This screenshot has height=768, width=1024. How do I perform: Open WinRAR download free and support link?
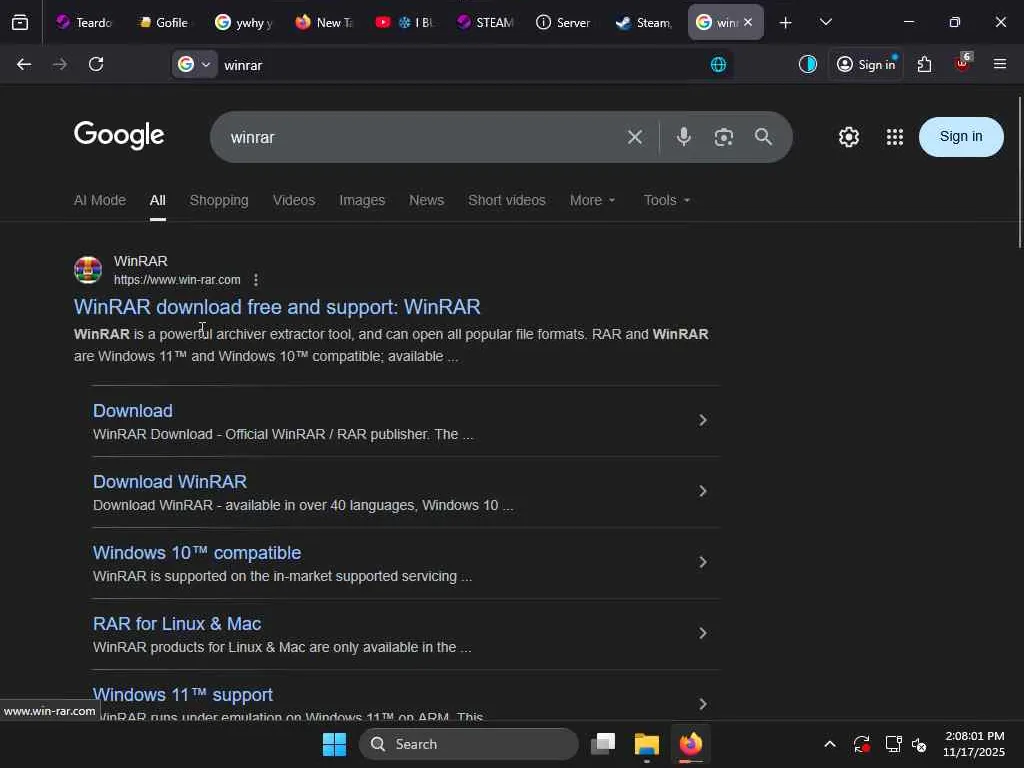(x=277, y=307)
